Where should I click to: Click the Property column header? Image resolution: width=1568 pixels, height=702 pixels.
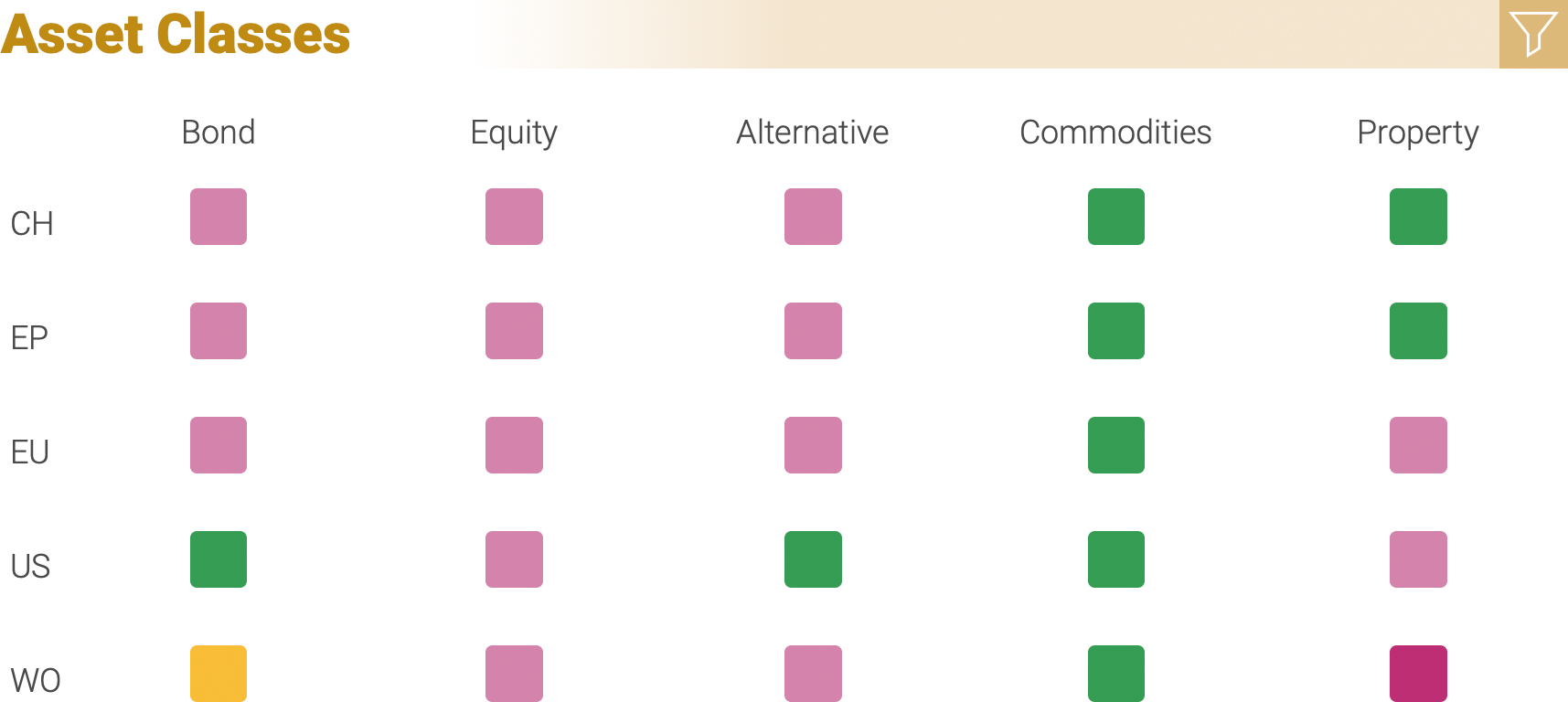tap(1418, 133)
